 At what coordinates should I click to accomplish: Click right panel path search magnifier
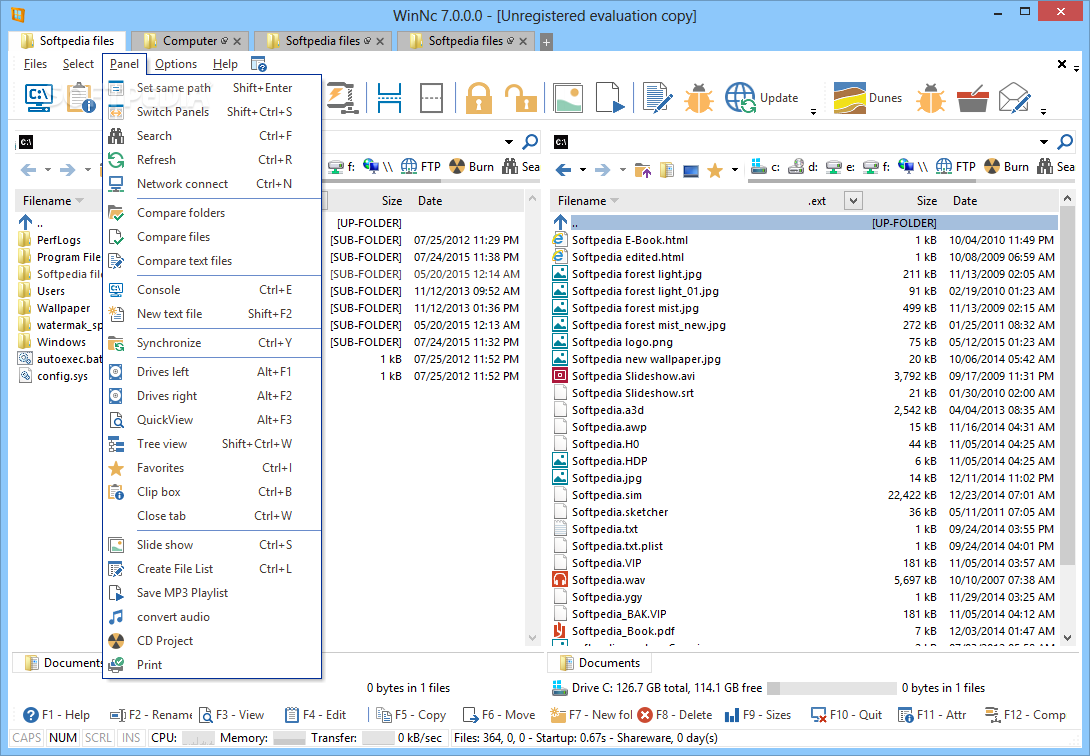[1064, 142]
